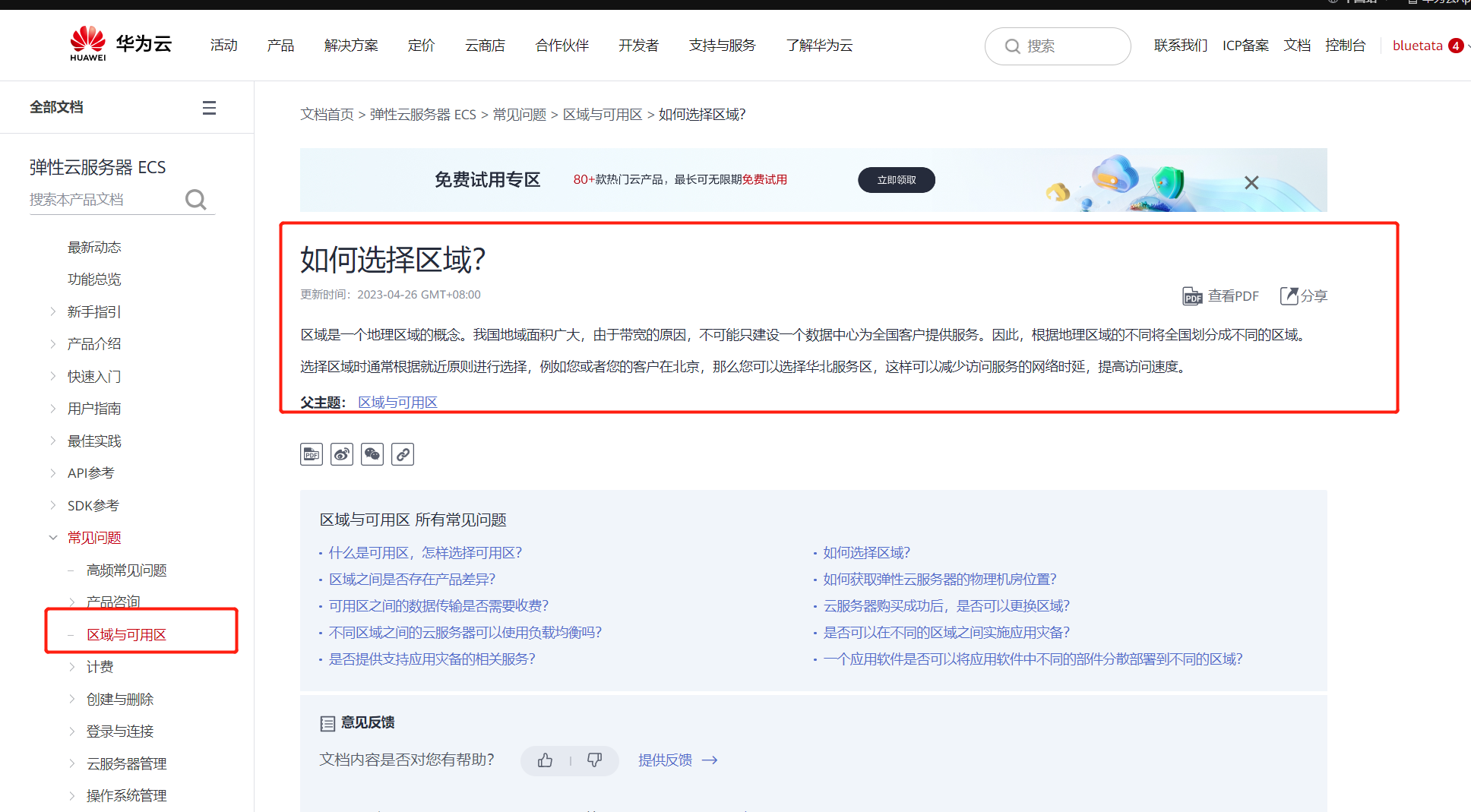Open the 解决方案 menu
The height and width of the screenshot is (812, 1471).
click(351, 46)
